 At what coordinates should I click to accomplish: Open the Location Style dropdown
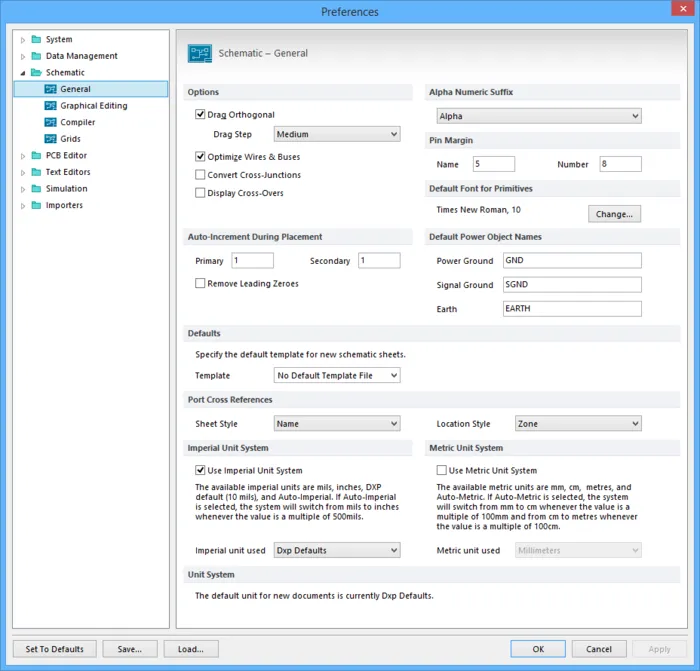(578, 424)
